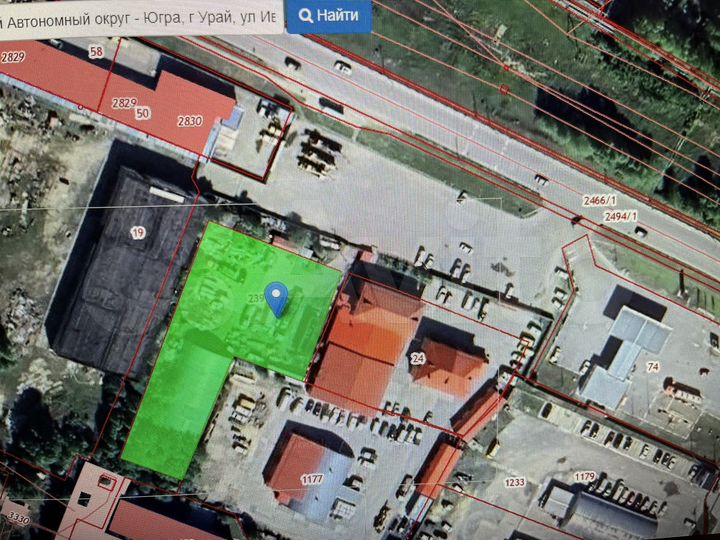
Task: Click parcel label 2466/1
Action: click(x=599, y=201)
